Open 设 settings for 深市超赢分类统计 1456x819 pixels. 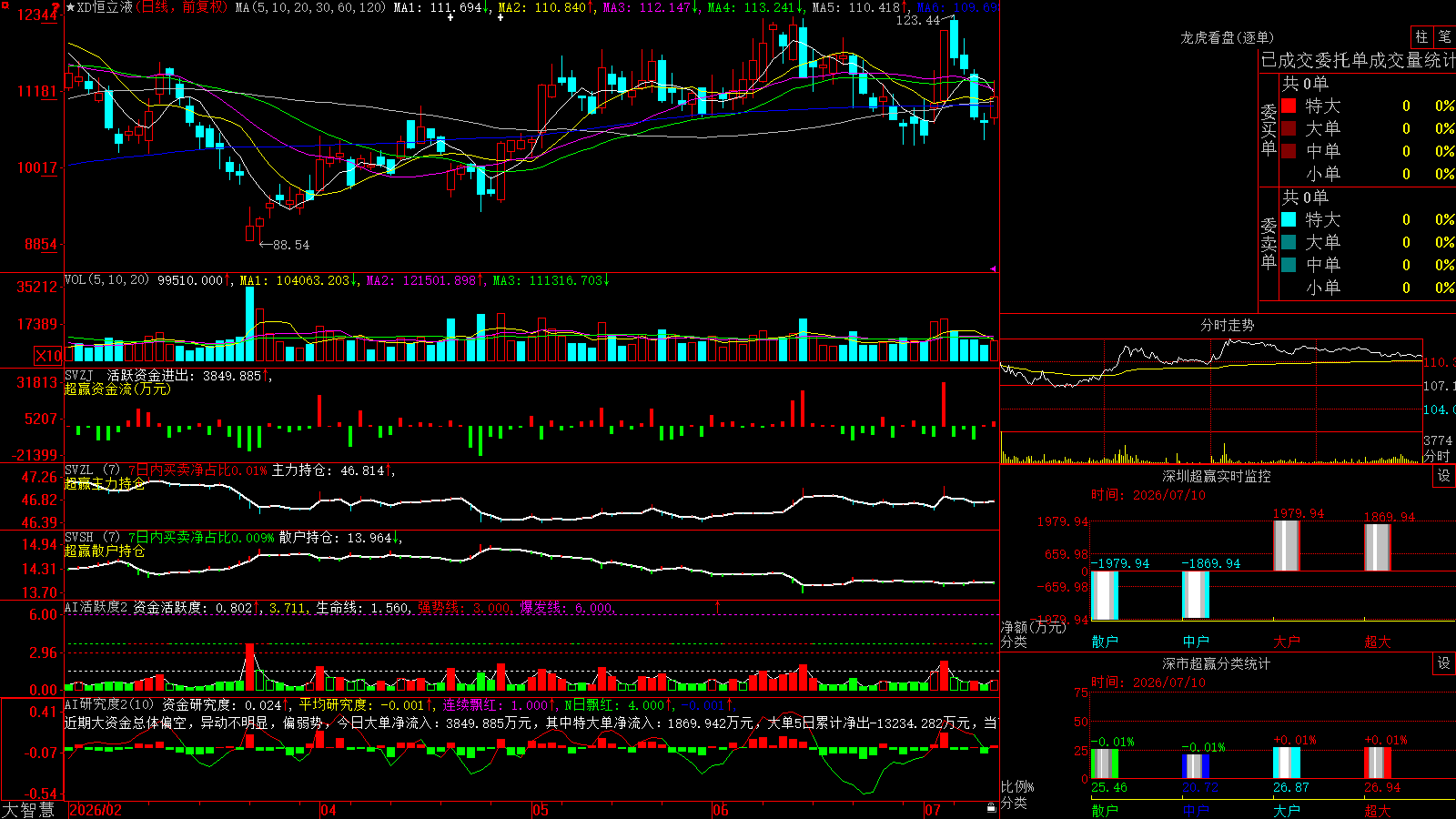pos(1444,663)
